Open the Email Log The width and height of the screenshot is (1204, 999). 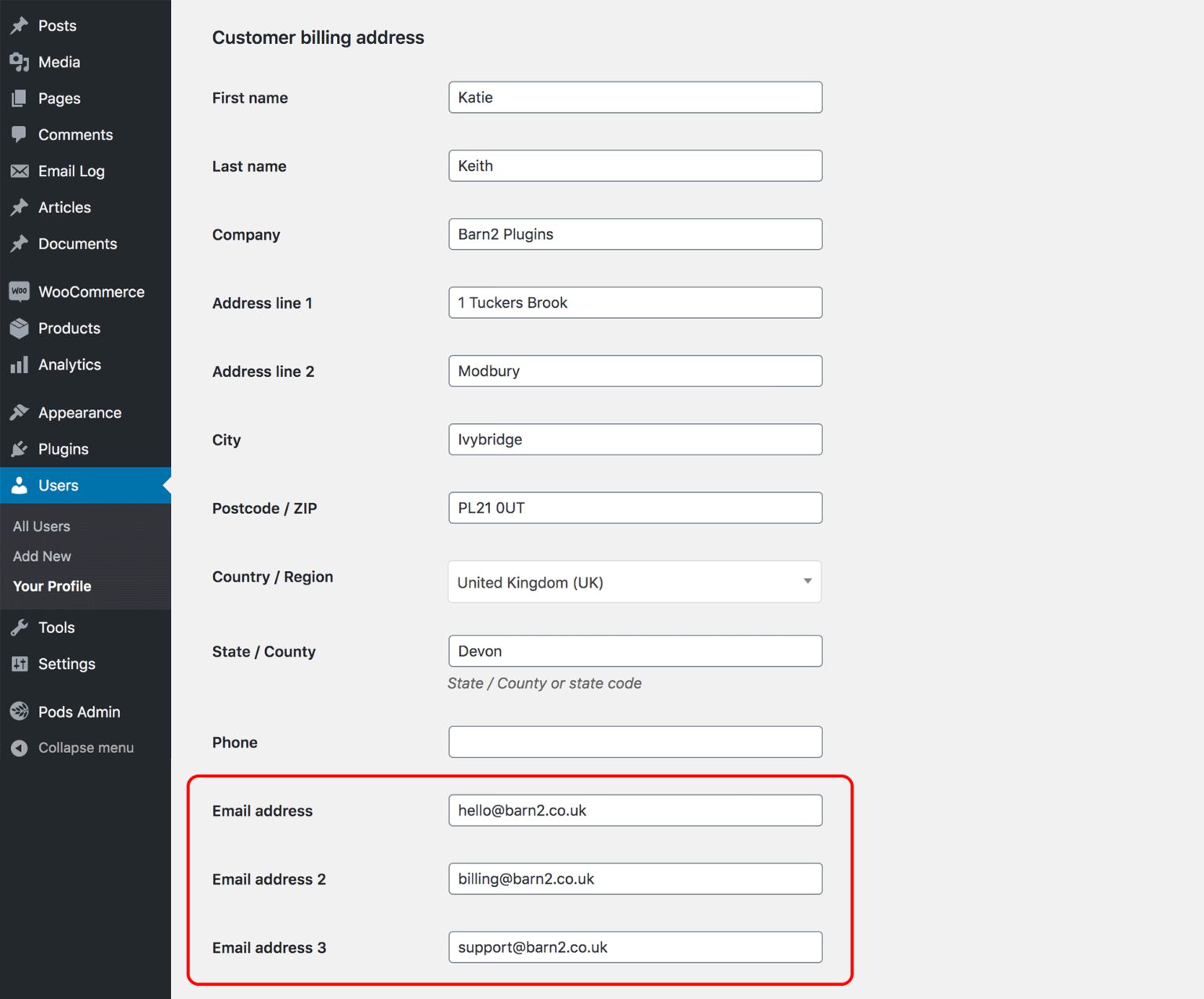(x=71, y=171)
